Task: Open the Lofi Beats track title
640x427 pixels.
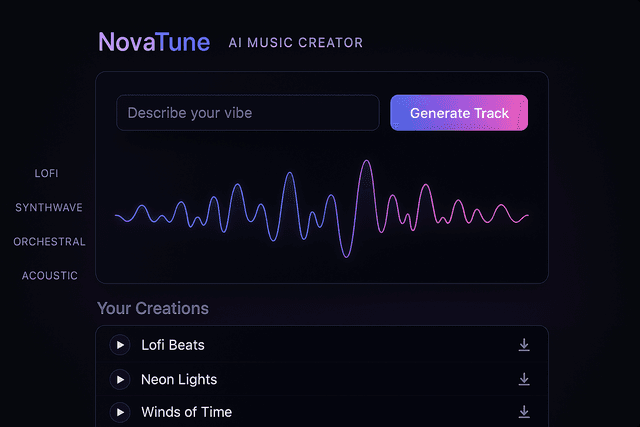Action: pos(173,345)
